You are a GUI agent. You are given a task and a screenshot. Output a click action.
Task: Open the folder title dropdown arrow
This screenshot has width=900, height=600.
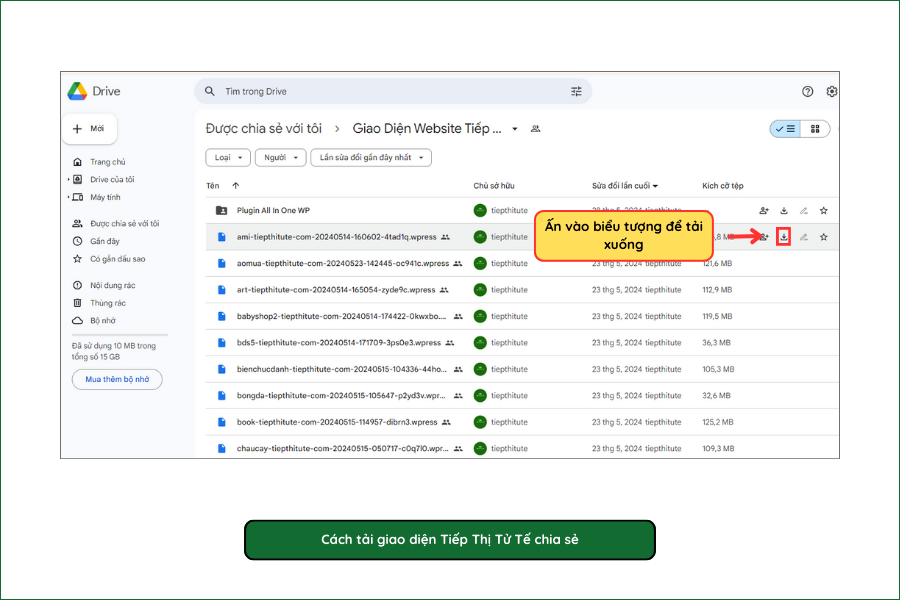pyautogui.click(x=515, y=129)
